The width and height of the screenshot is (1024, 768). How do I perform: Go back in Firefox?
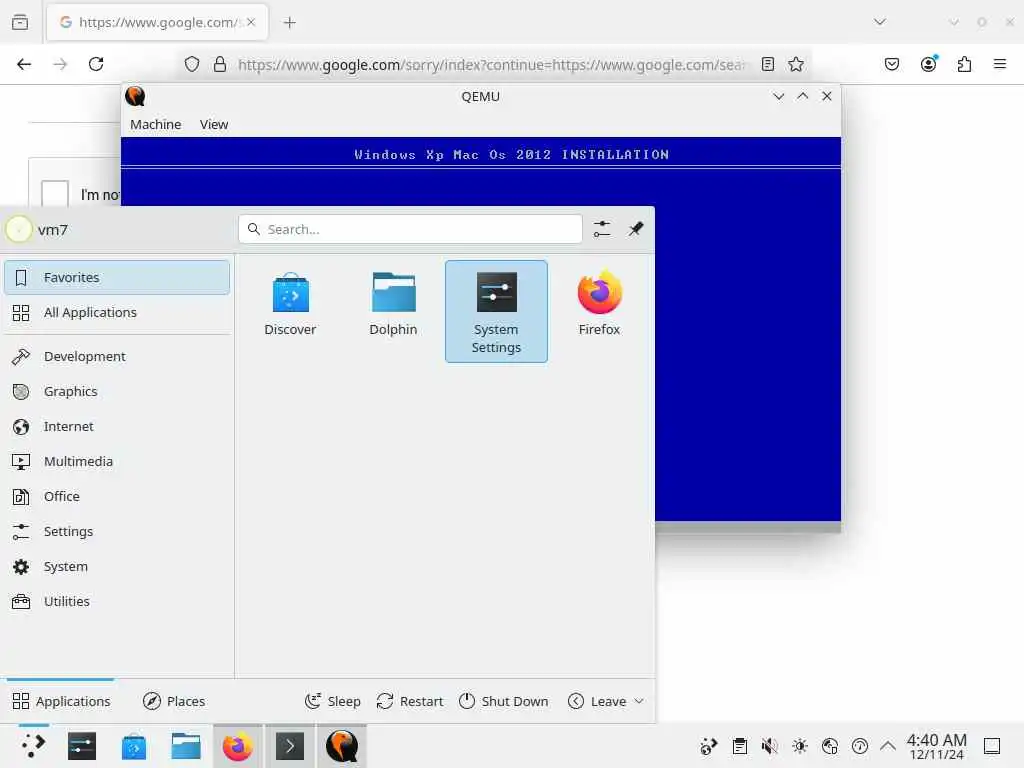coord(24,64)
